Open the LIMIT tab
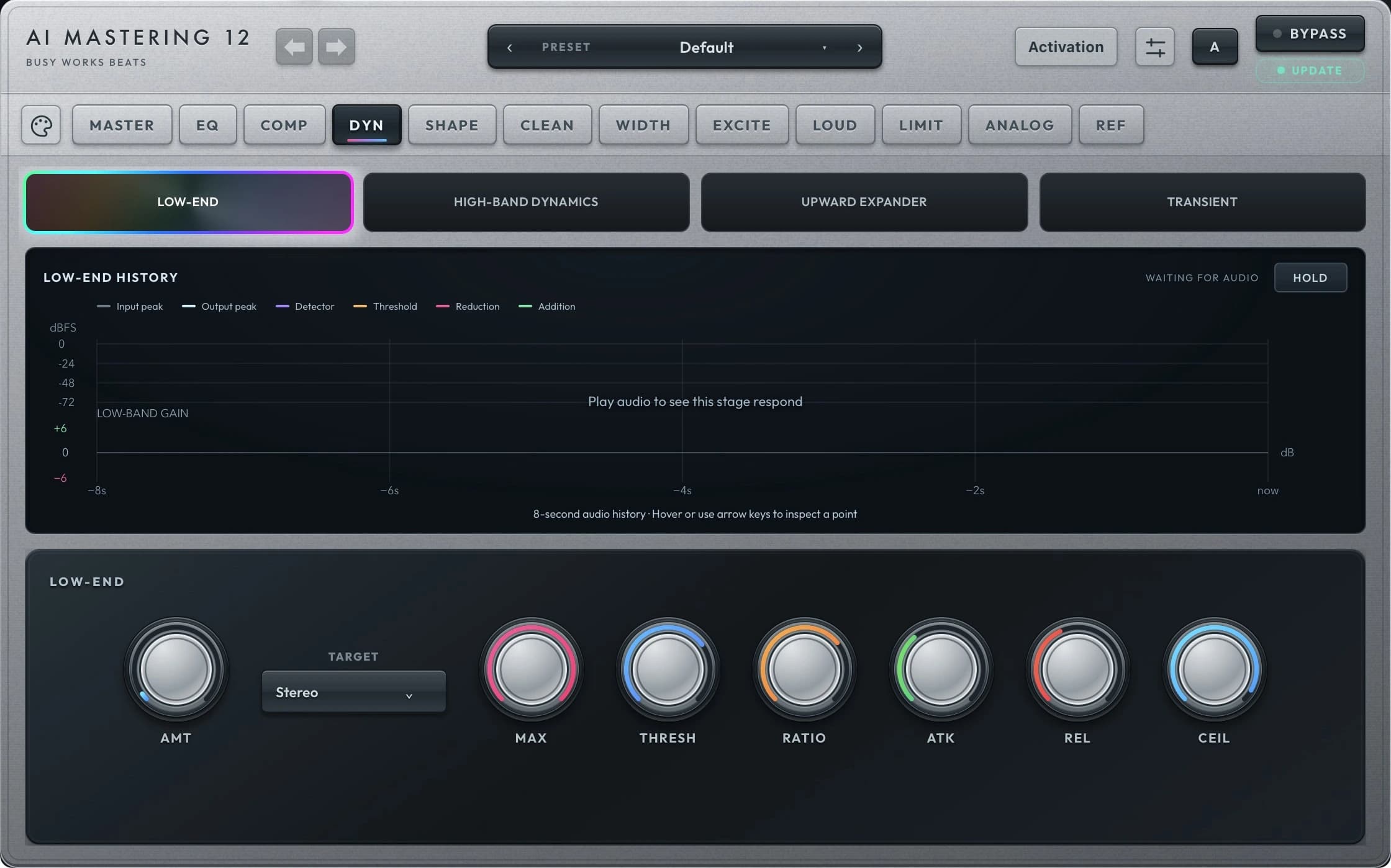This screenshot has width=1391, height=868. (x=921, y=125)
